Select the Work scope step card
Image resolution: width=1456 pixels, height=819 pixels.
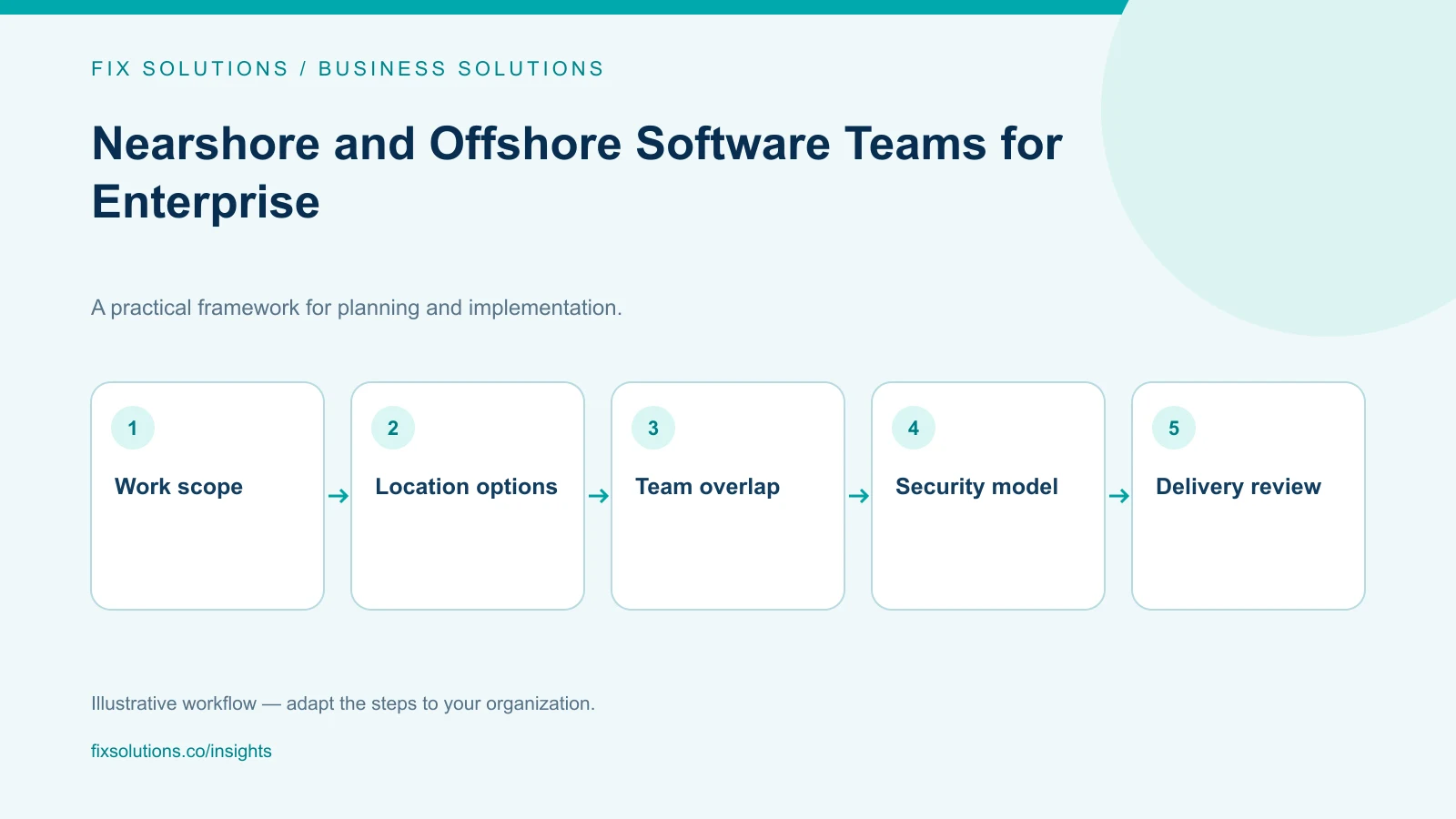coord(207,496)
